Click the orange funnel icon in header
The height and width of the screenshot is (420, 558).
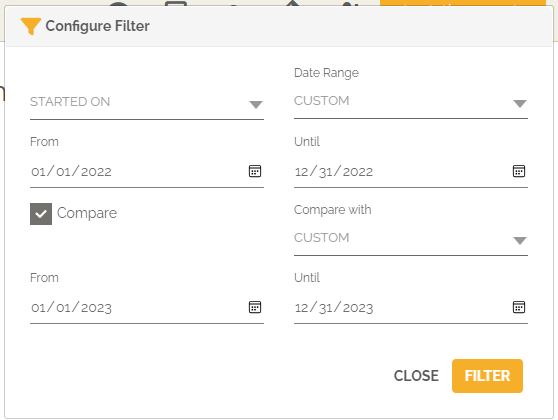click(31, 26)
